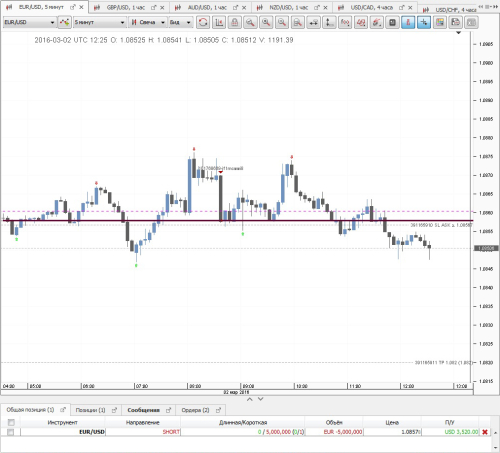Image resolution: width=500 pixels, height=453 pixels.
Task: Click the refresh chart icon in toolbar
Action: [x=203, y=22]
